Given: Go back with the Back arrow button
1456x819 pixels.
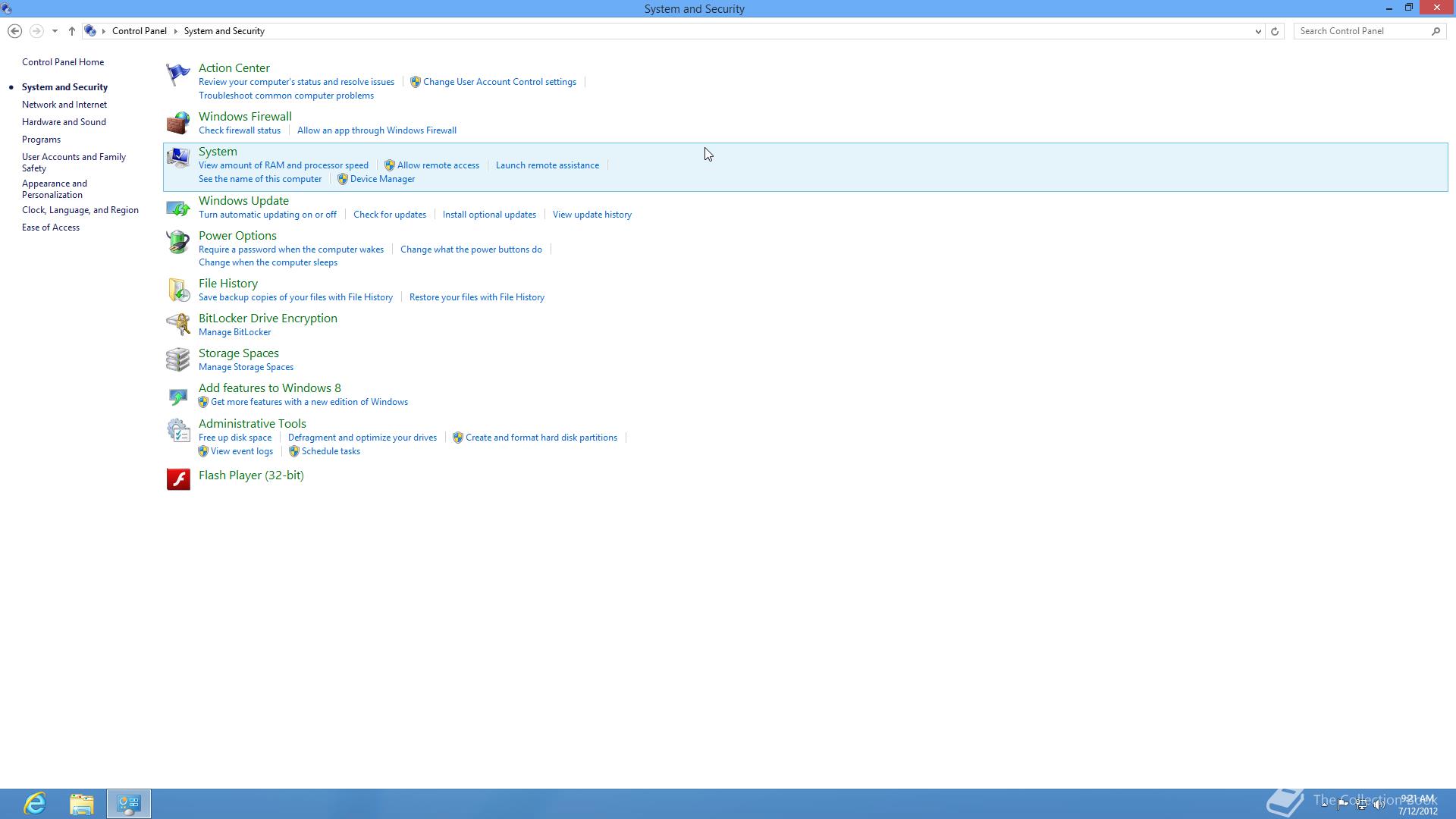Looking at the screenshot, I should pyautogui.click(x=14, y=31).
